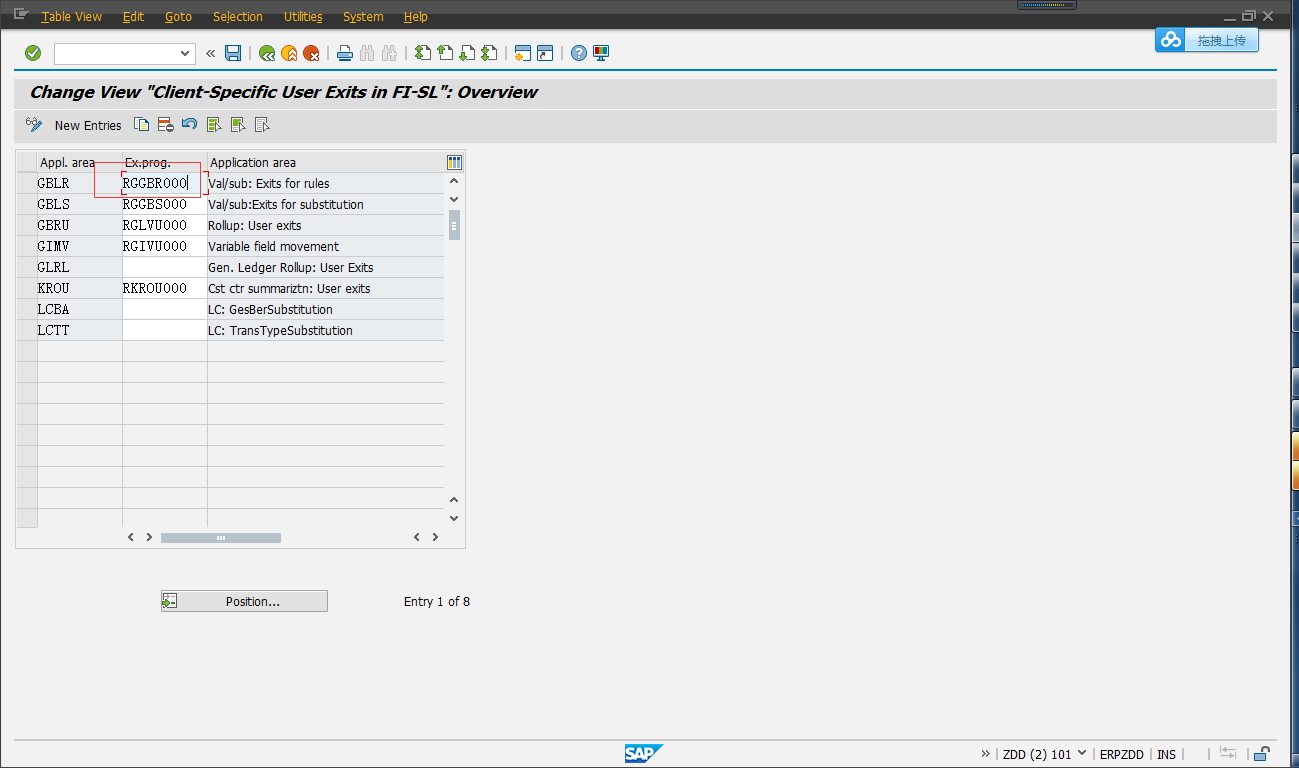1299x768 pixels.
Task: Click the Cancel red icon
Action: coord(311,53)
